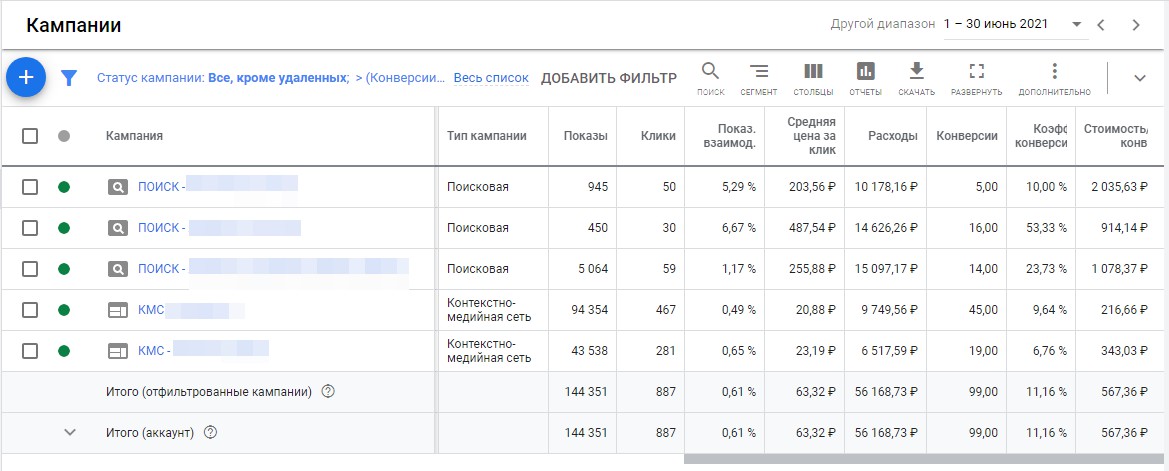This screenshot has width=1169, height=471.
Task: Open the filter funnel icon
Action: [69, 78]
